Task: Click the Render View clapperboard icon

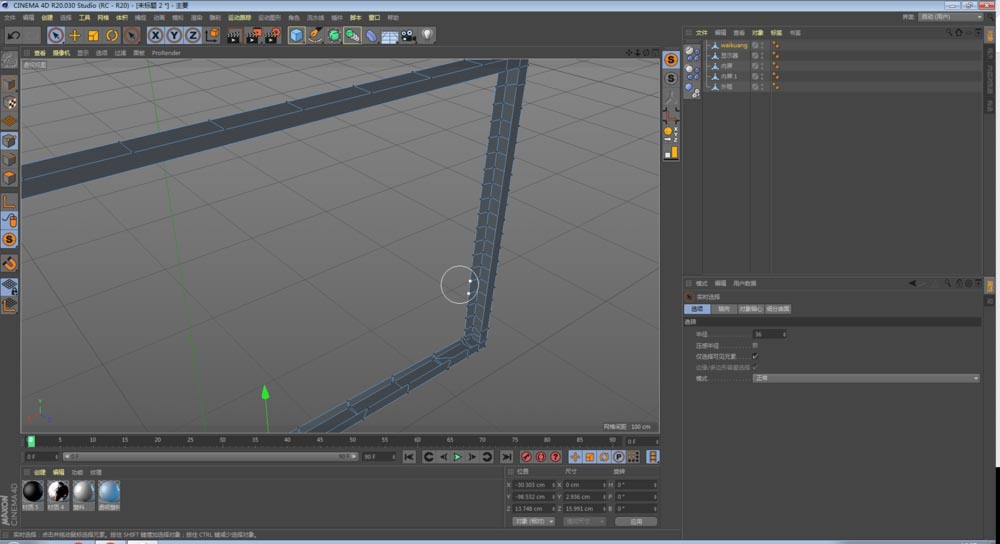Action: 233,36
